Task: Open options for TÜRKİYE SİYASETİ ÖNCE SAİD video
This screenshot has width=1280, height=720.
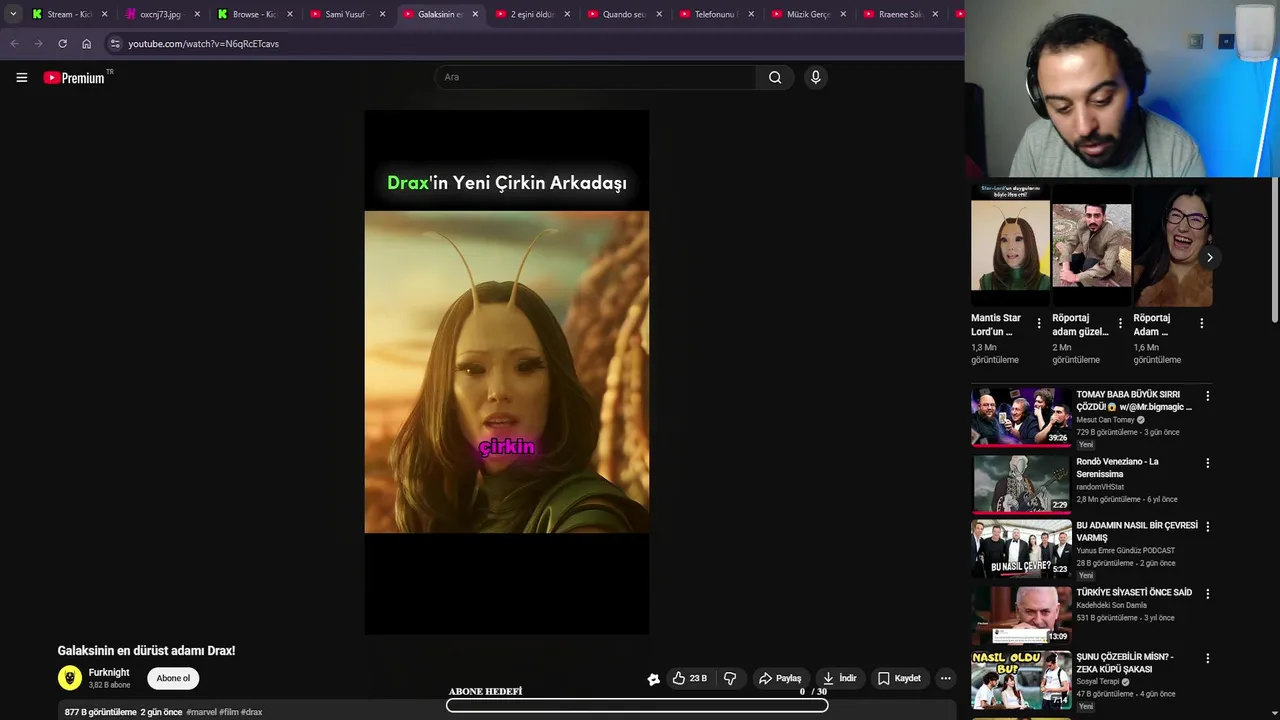Action: tap(1207, 593)
